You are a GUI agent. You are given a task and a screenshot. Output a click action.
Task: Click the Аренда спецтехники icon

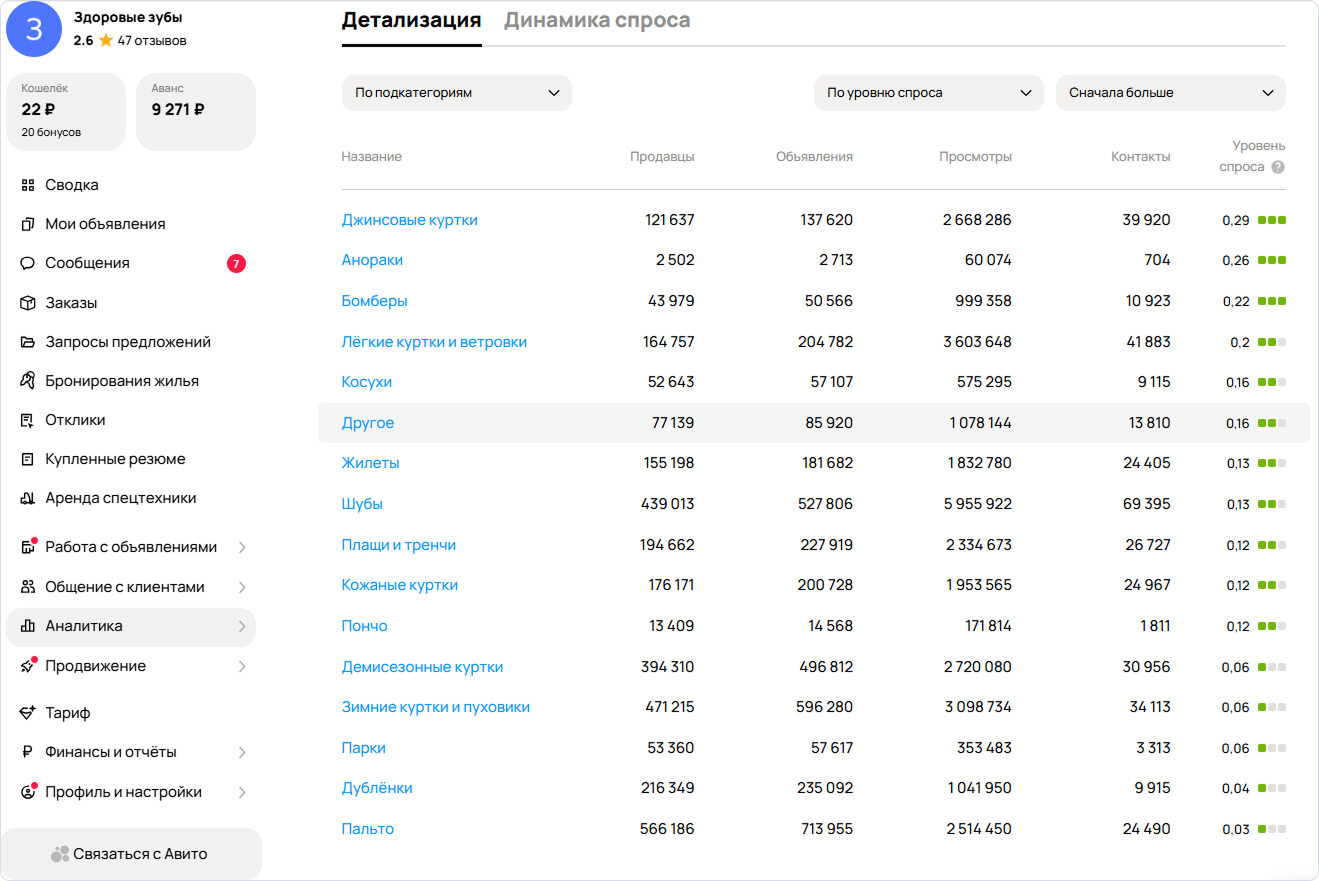click(x=28, y=498)
